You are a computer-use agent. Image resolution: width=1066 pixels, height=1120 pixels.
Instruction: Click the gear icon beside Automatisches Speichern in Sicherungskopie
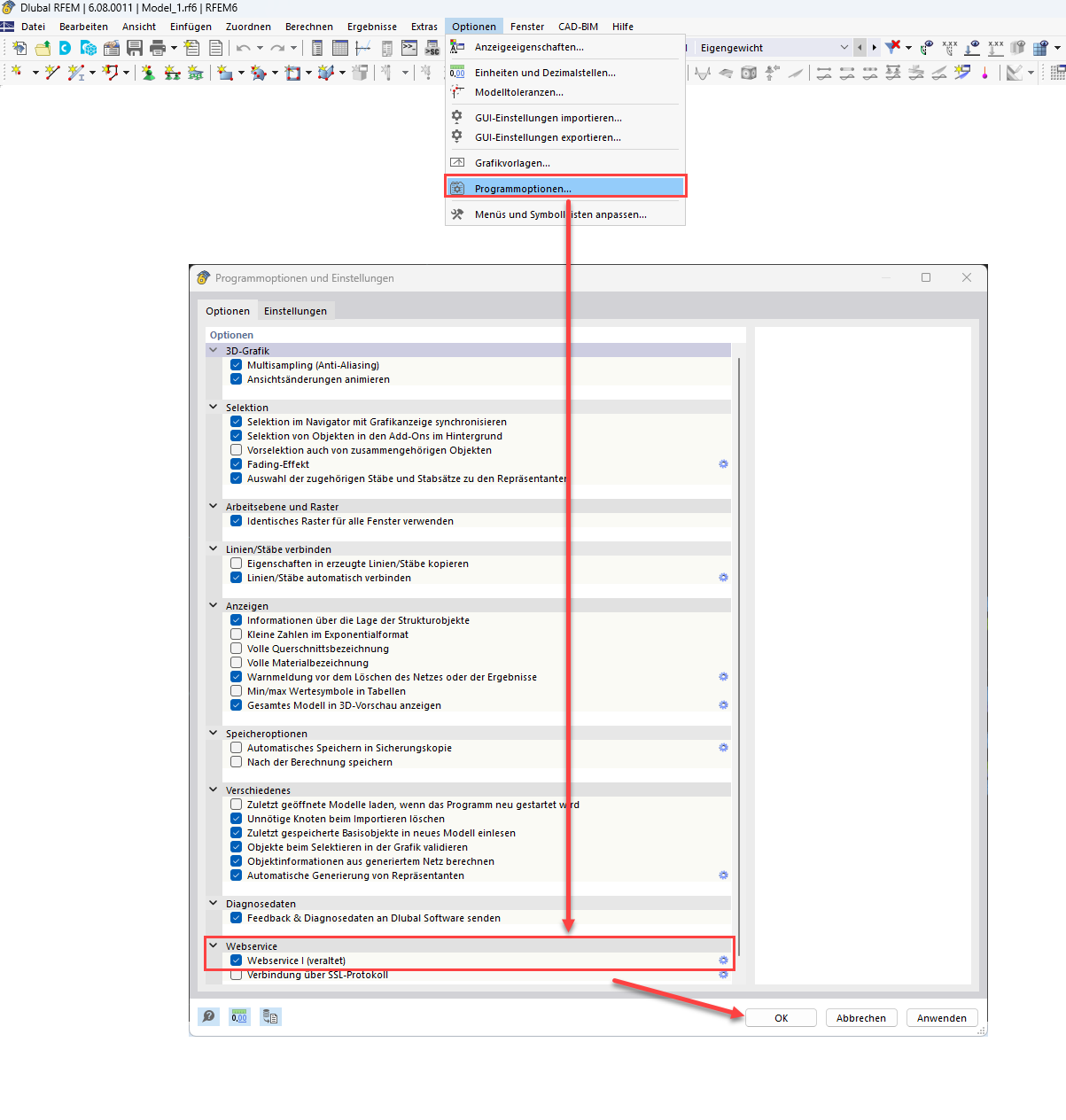(x=723, y=748)
